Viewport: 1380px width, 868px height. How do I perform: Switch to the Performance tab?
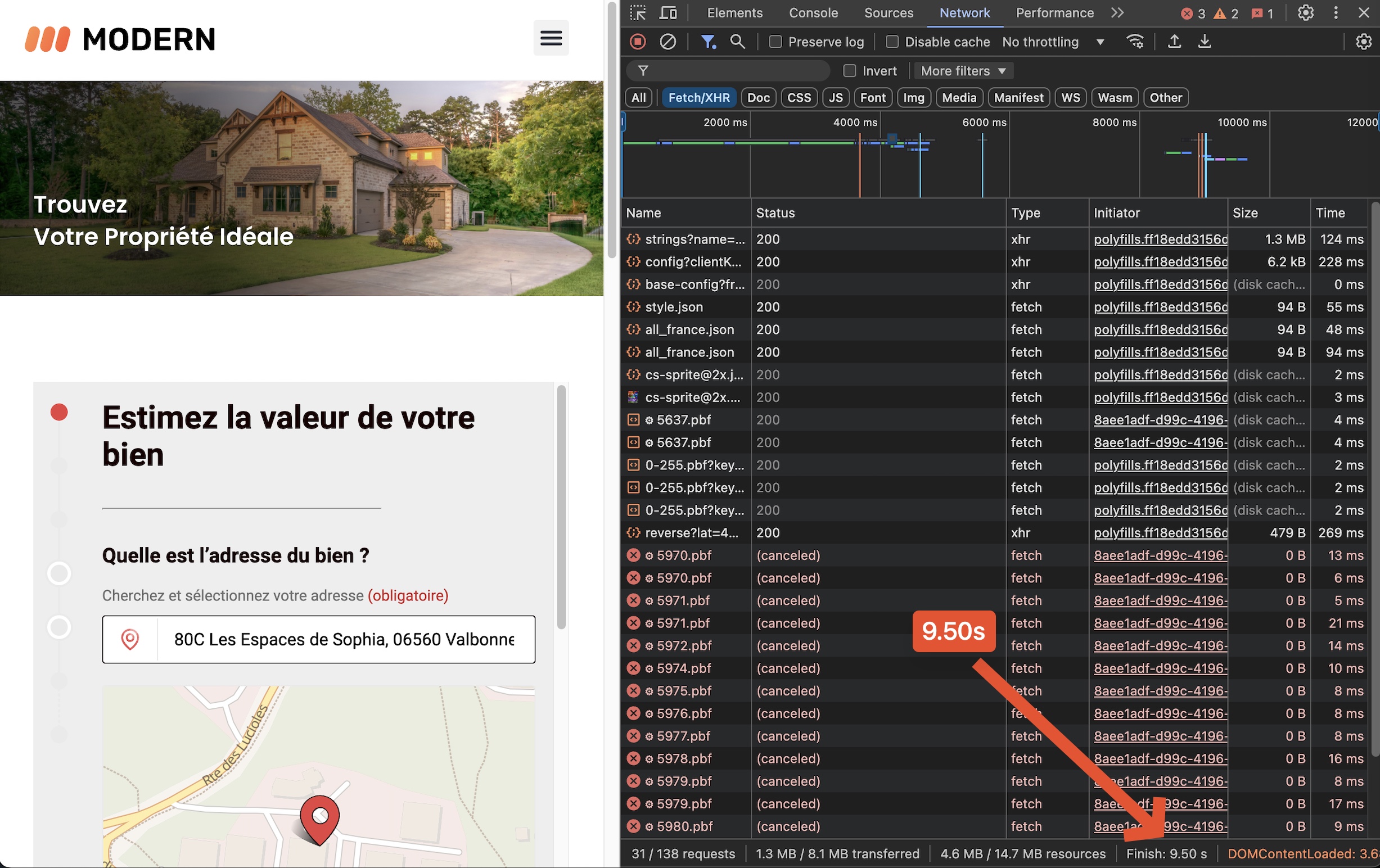1054,12
